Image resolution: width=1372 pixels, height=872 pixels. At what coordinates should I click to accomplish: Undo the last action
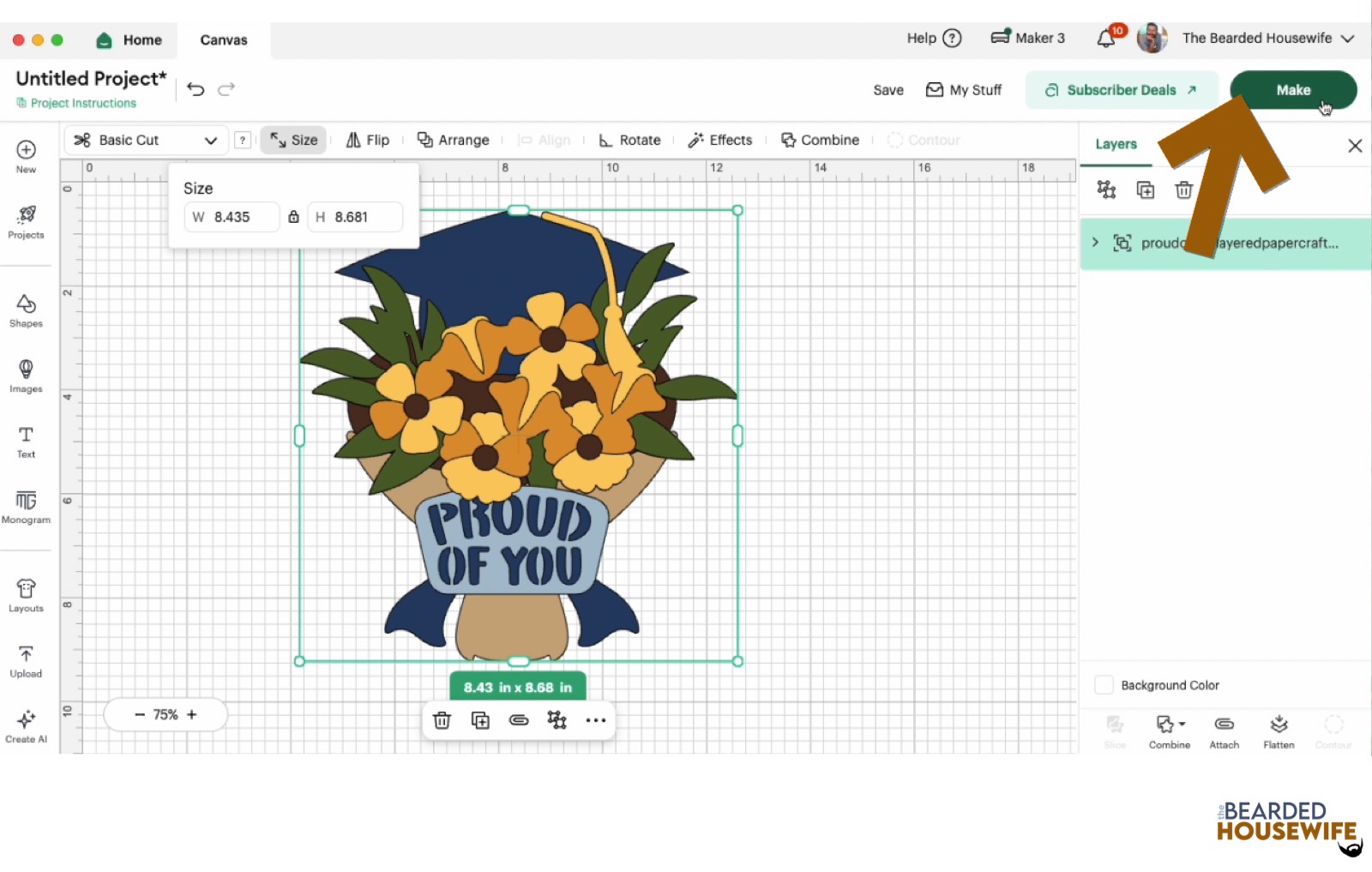click(196, 89)
